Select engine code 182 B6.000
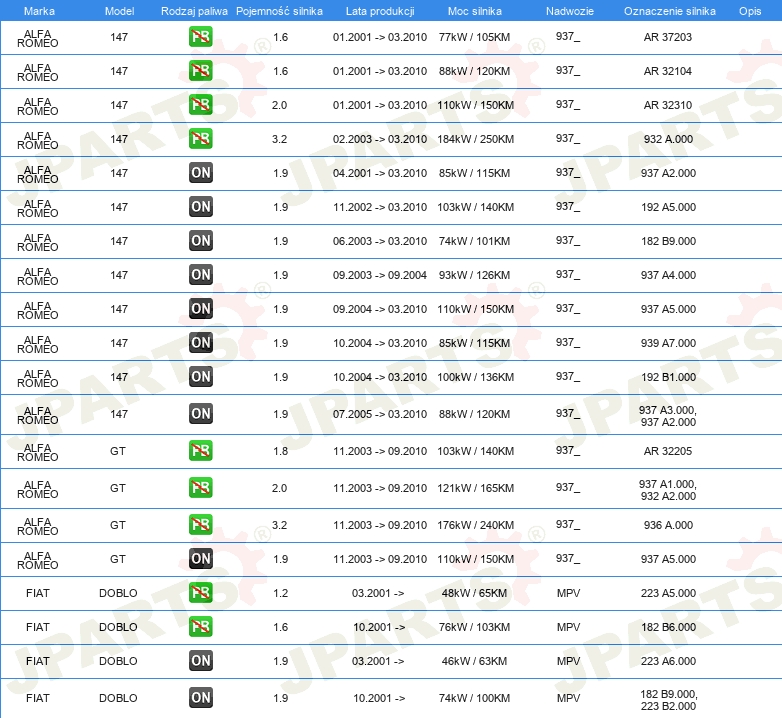Viewport: 782px width, 718px height. [x=668, y=627]
